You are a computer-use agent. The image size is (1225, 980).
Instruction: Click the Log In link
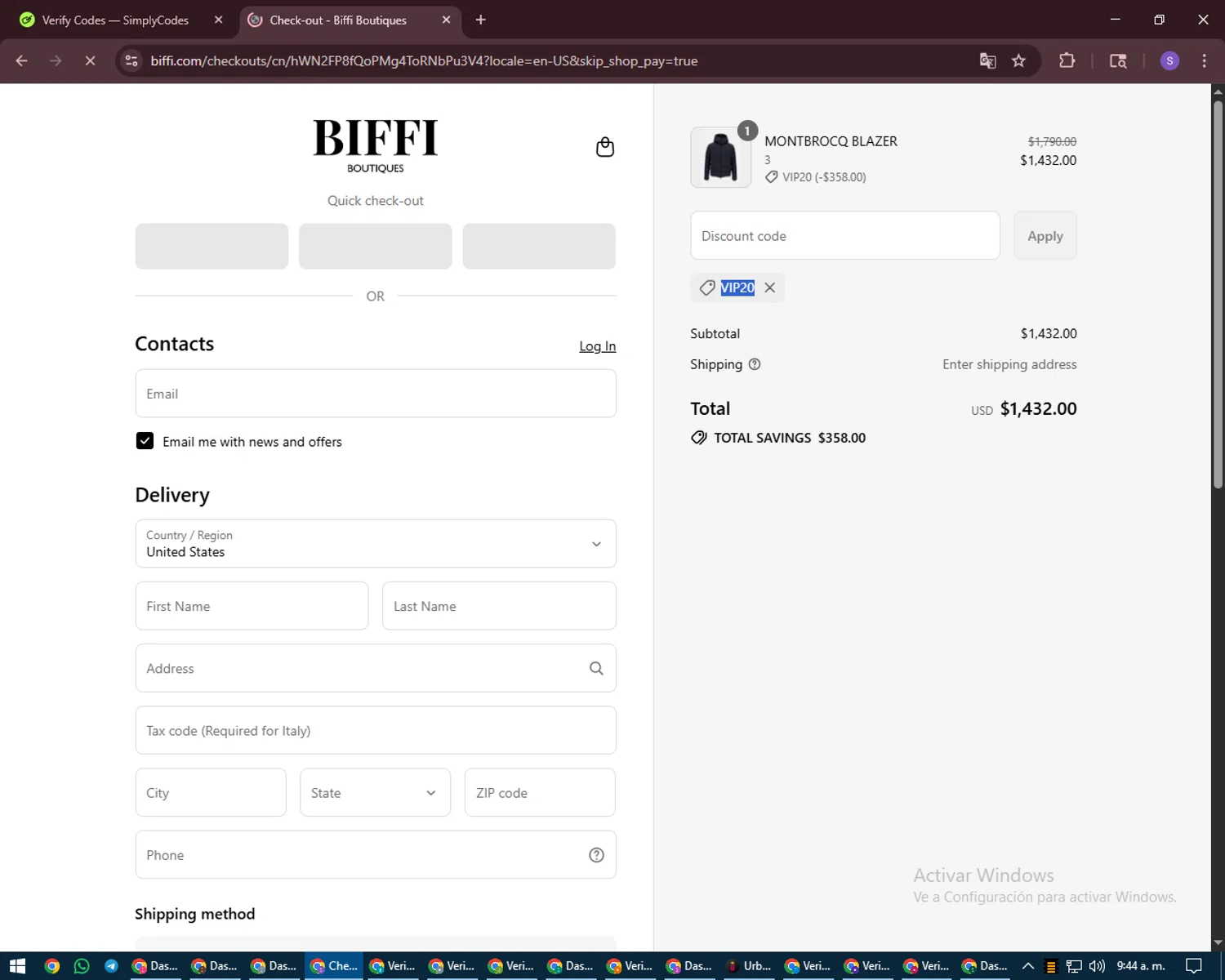pos(598,346)
